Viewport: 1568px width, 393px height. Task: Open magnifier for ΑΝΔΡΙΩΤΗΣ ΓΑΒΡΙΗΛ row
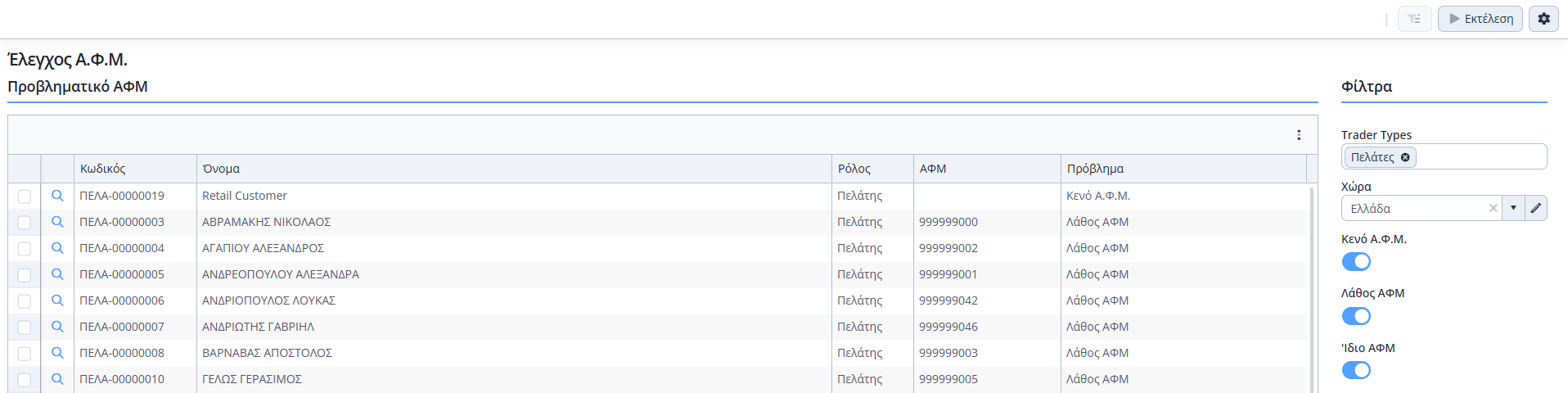point(57,327)
